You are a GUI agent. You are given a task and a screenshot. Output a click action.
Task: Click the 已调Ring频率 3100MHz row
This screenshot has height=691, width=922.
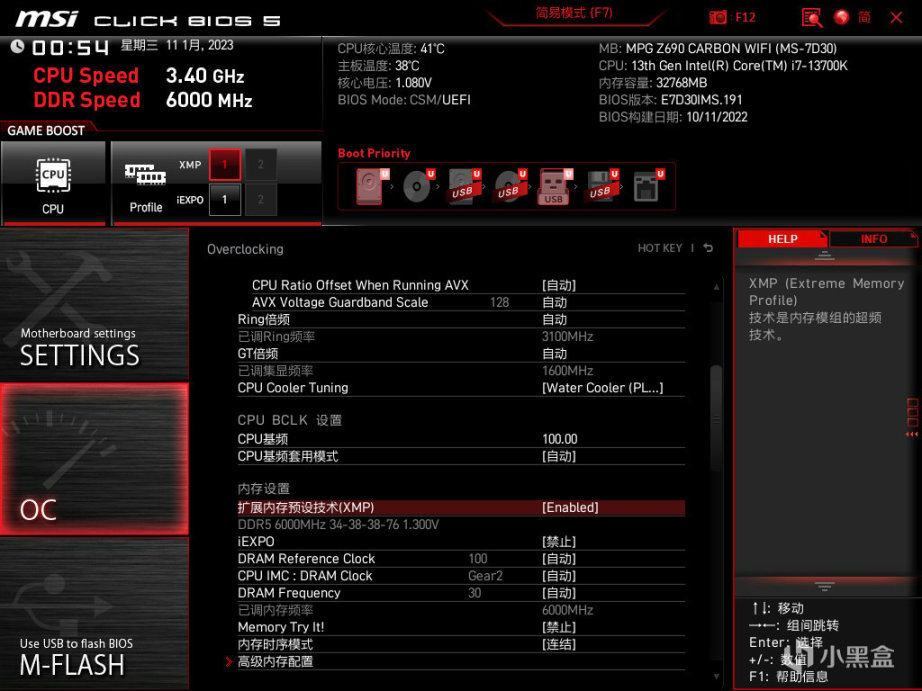tap(461, 336)
